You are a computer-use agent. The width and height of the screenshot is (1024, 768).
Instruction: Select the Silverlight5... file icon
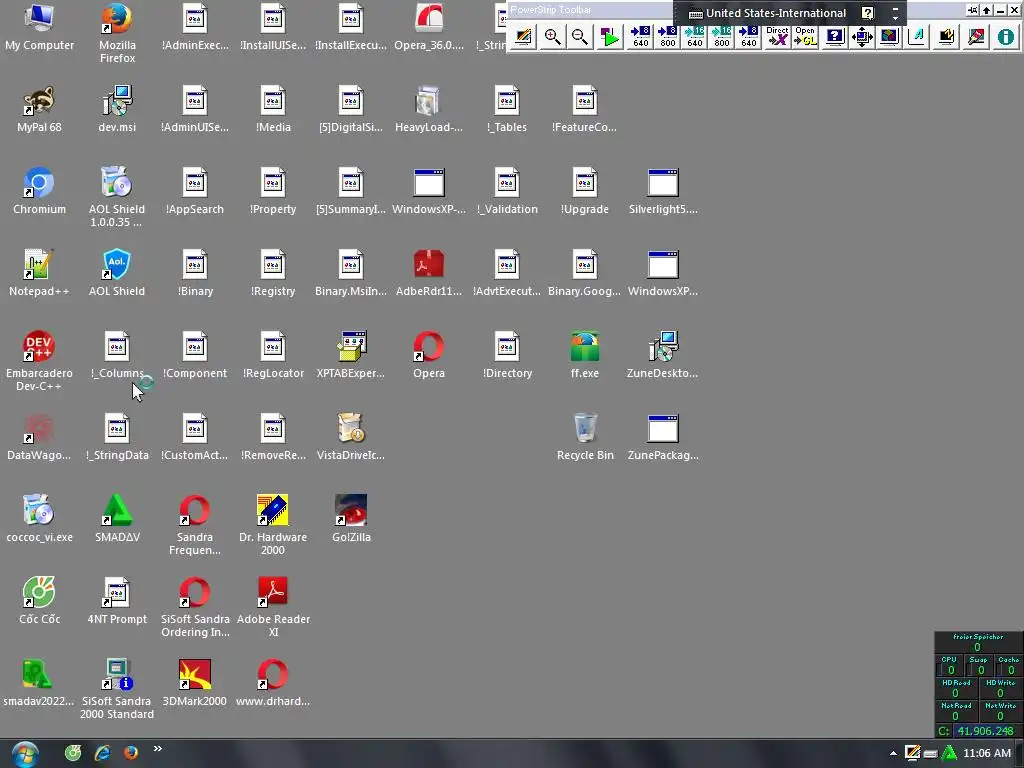pos(663,191)
